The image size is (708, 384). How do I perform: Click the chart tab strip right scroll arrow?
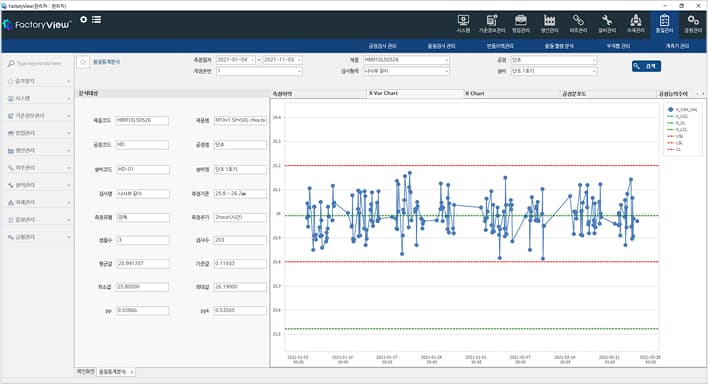703,94
